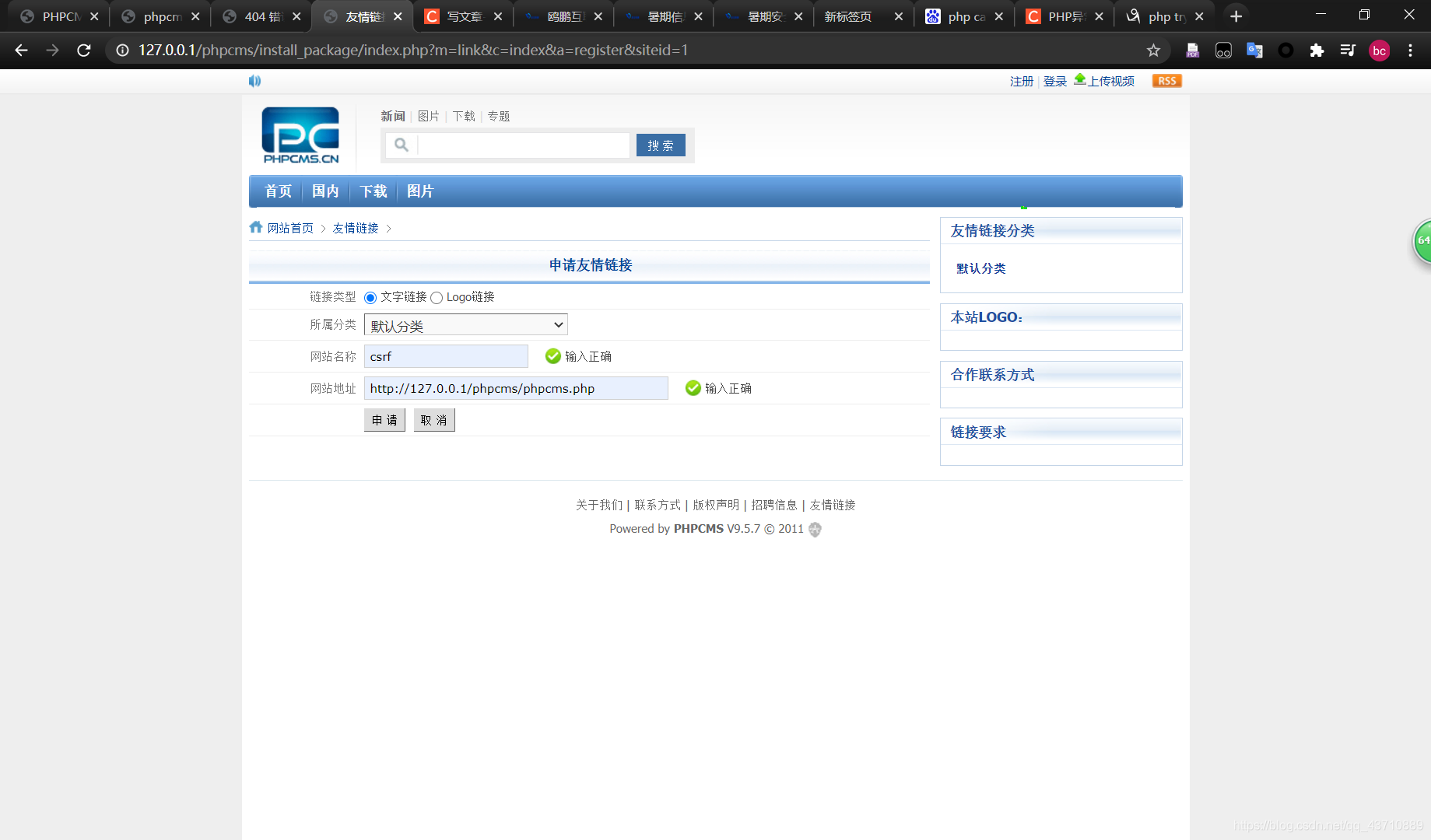Click the shield icon beside 2011
This screenshot has width=1431, height=840.
pyautogui.click(x=815, y=530)
